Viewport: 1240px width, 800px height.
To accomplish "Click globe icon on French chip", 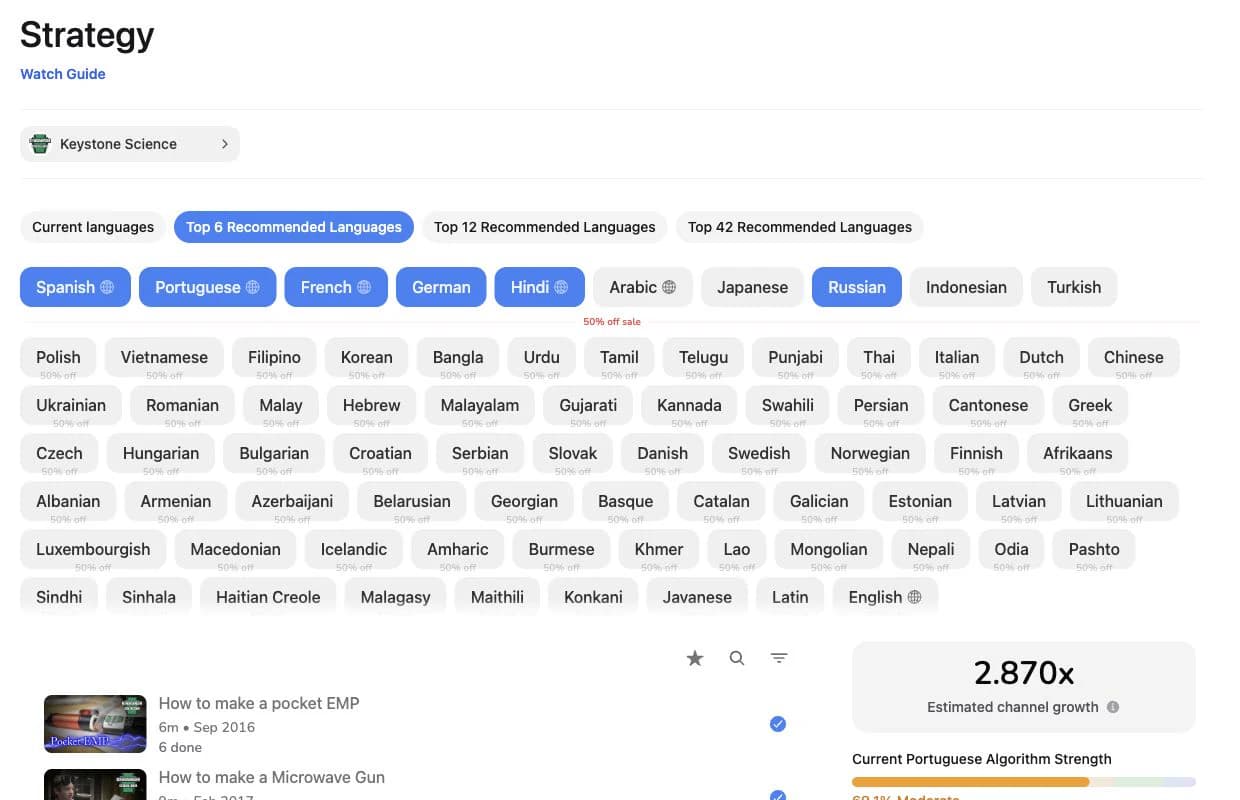I will pos(364,287).
